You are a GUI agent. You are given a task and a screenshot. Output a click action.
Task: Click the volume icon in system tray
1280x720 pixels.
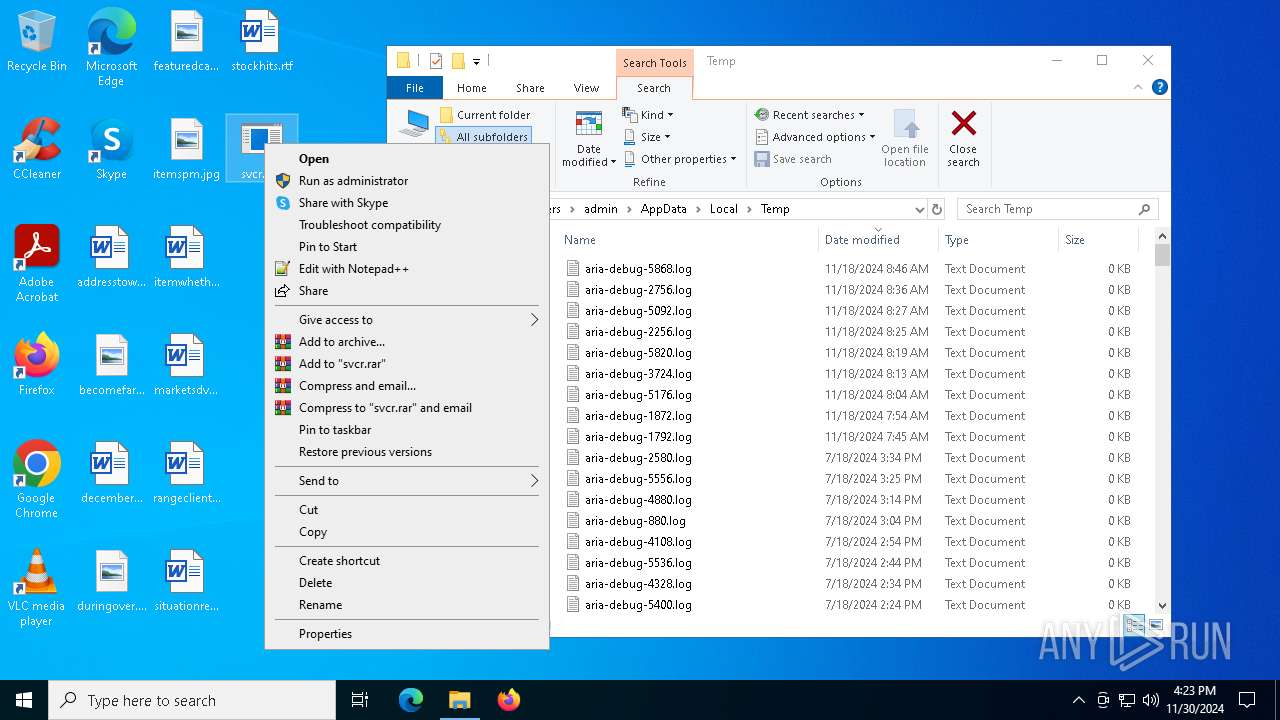[x=1151, y=700]
